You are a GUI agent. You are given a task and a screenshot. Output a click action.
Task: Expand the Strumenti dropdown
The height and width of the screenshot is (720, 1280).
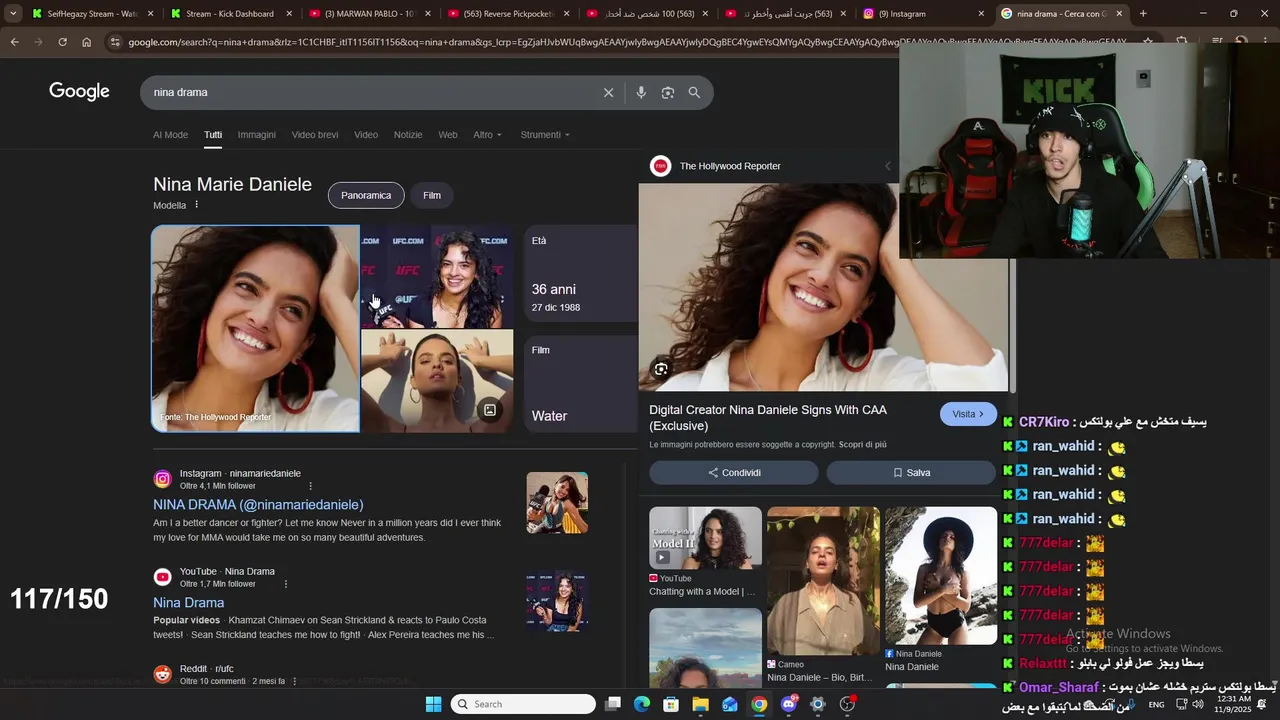coord(545,135)
